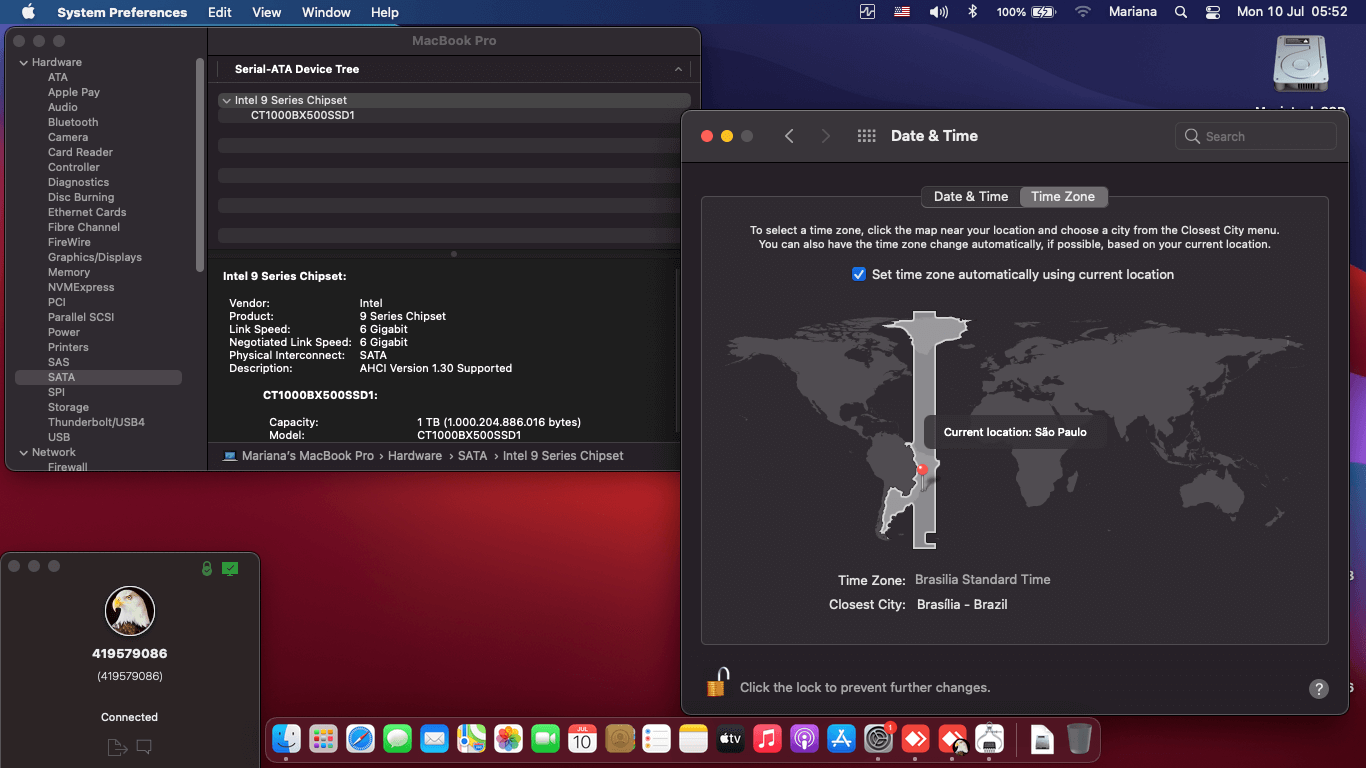The image size is (1366, 768).
Task: Collapse the Intel 9 Series Chipset row
Action: point(226,100)
